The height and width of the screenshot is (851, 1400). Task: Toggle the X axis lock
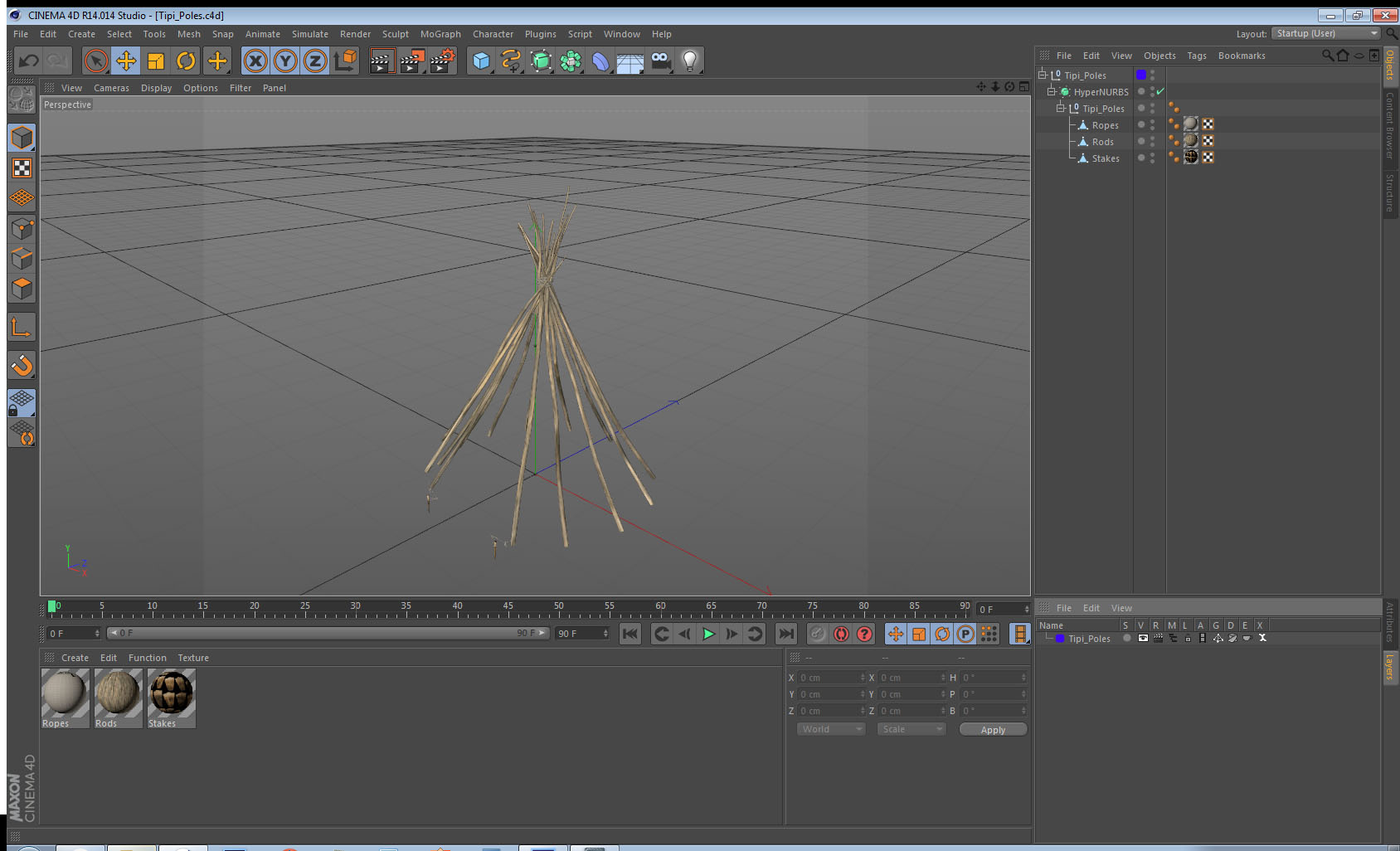(x=255, y=61)
